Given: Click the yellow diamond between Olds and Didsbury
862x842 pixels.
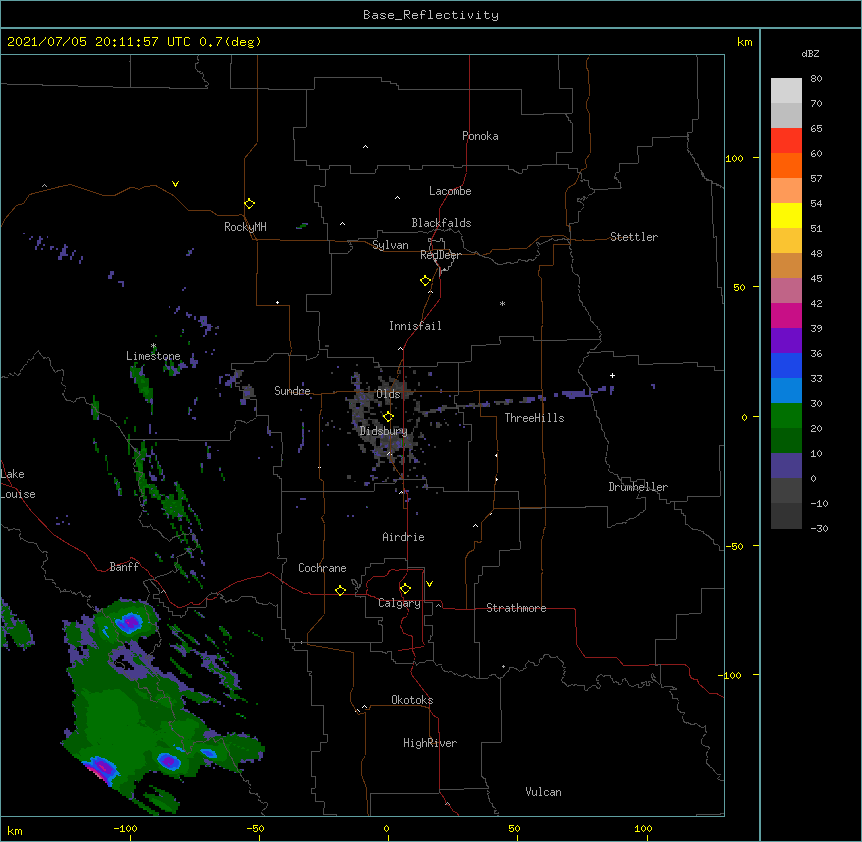Looking at the screenshot, I should (388, 417).
